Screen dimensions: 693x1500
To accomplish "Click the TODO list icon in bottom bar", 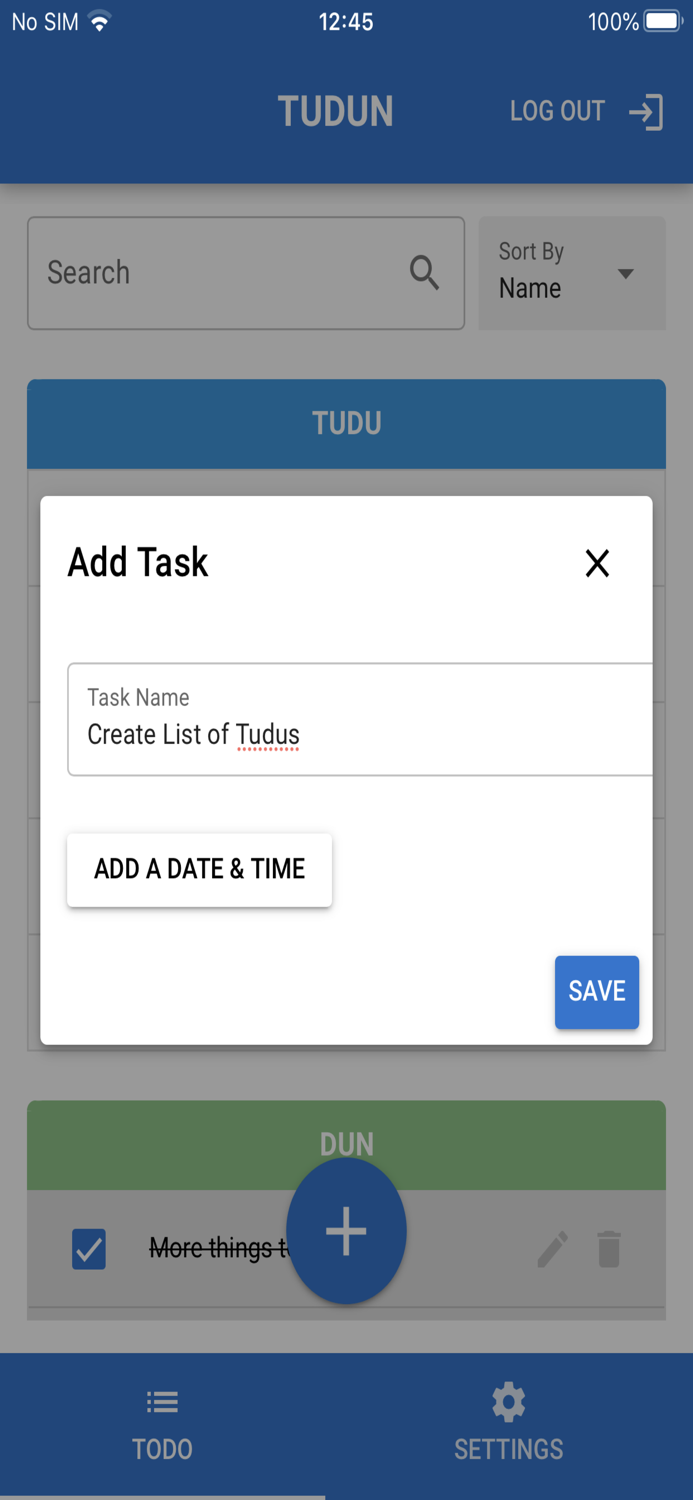I will point(162,1400).
